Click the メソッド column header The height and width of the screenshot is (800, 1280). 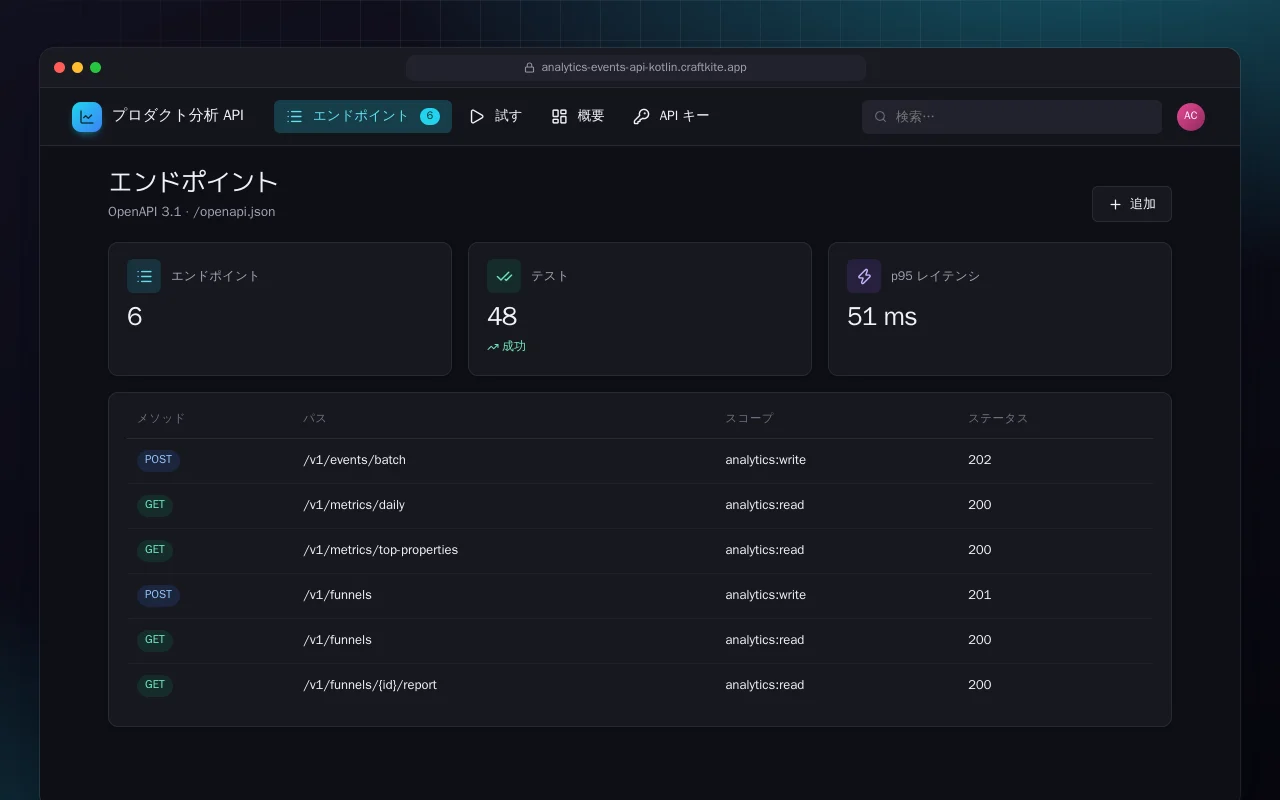pyautogui.click(x=161, y=418)
